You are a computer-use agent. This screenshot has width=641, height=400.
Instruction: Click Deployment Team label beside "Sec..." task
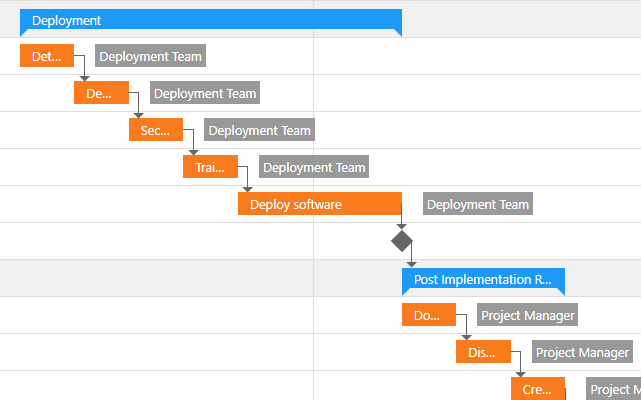(259, 130)
